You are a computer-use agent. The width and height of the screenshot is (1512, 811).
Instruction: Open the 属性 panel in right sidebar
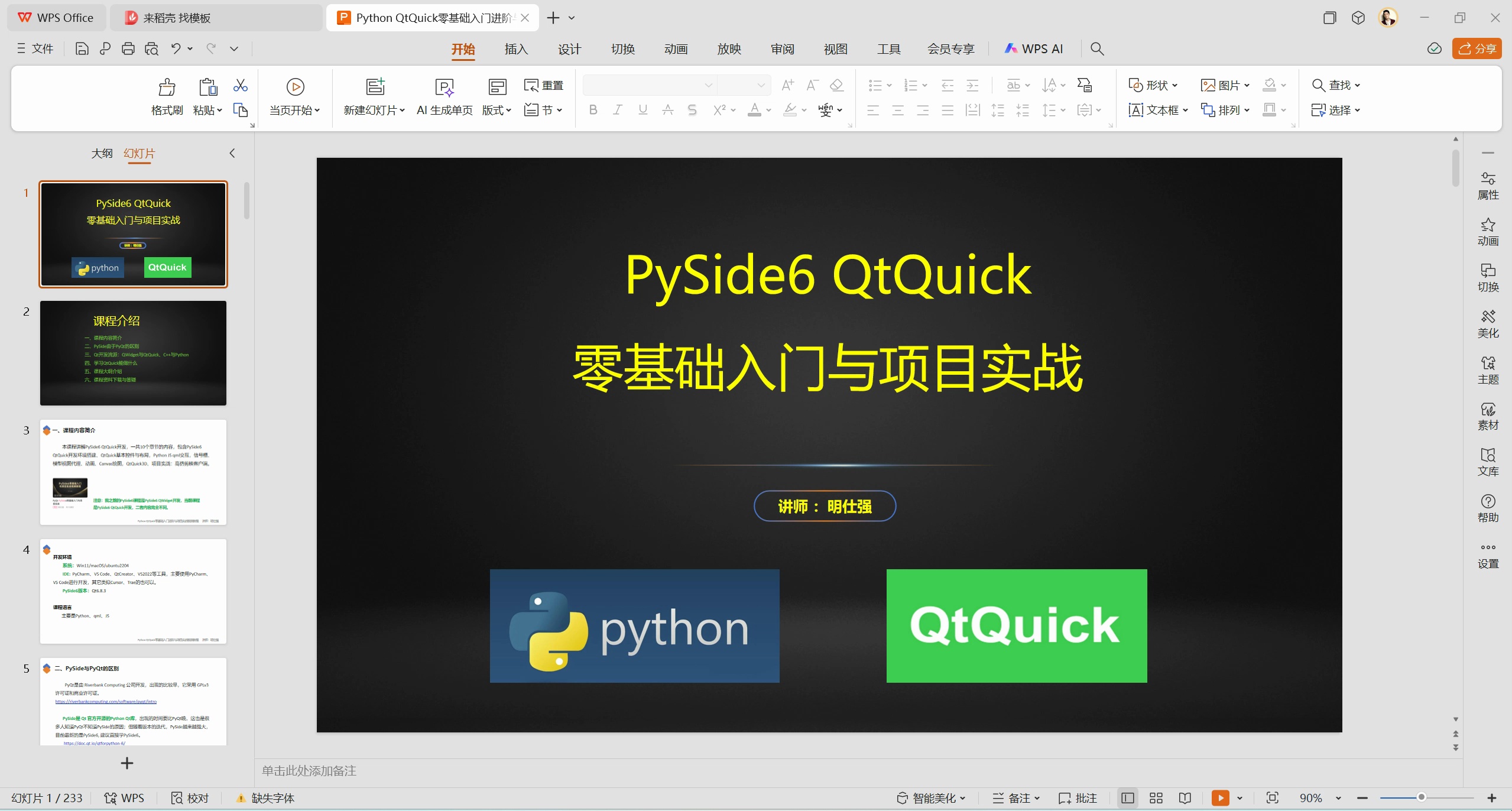[x=1488, y=185]
